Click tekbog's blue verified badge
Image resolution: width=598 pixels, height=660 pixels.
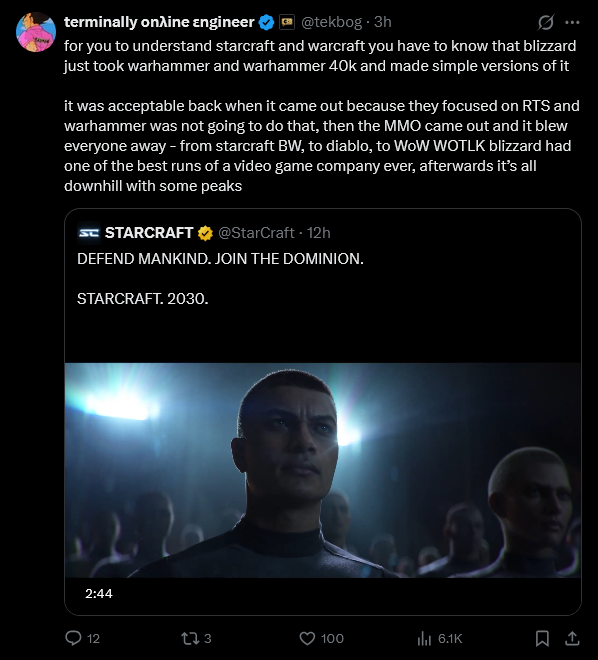pos(266,22)
